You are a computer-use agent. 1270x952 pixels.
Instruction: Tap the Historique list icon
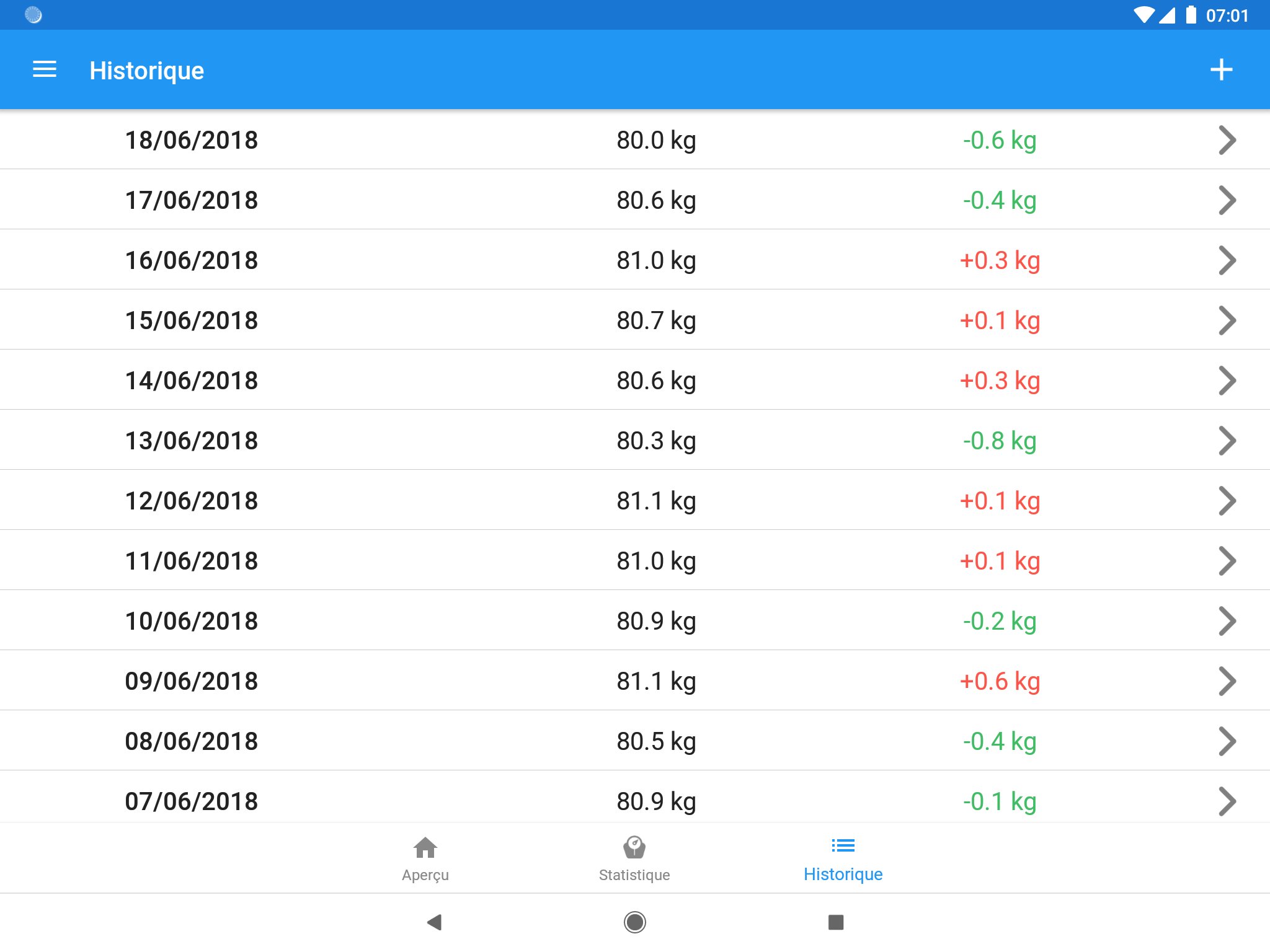point(843,845)
